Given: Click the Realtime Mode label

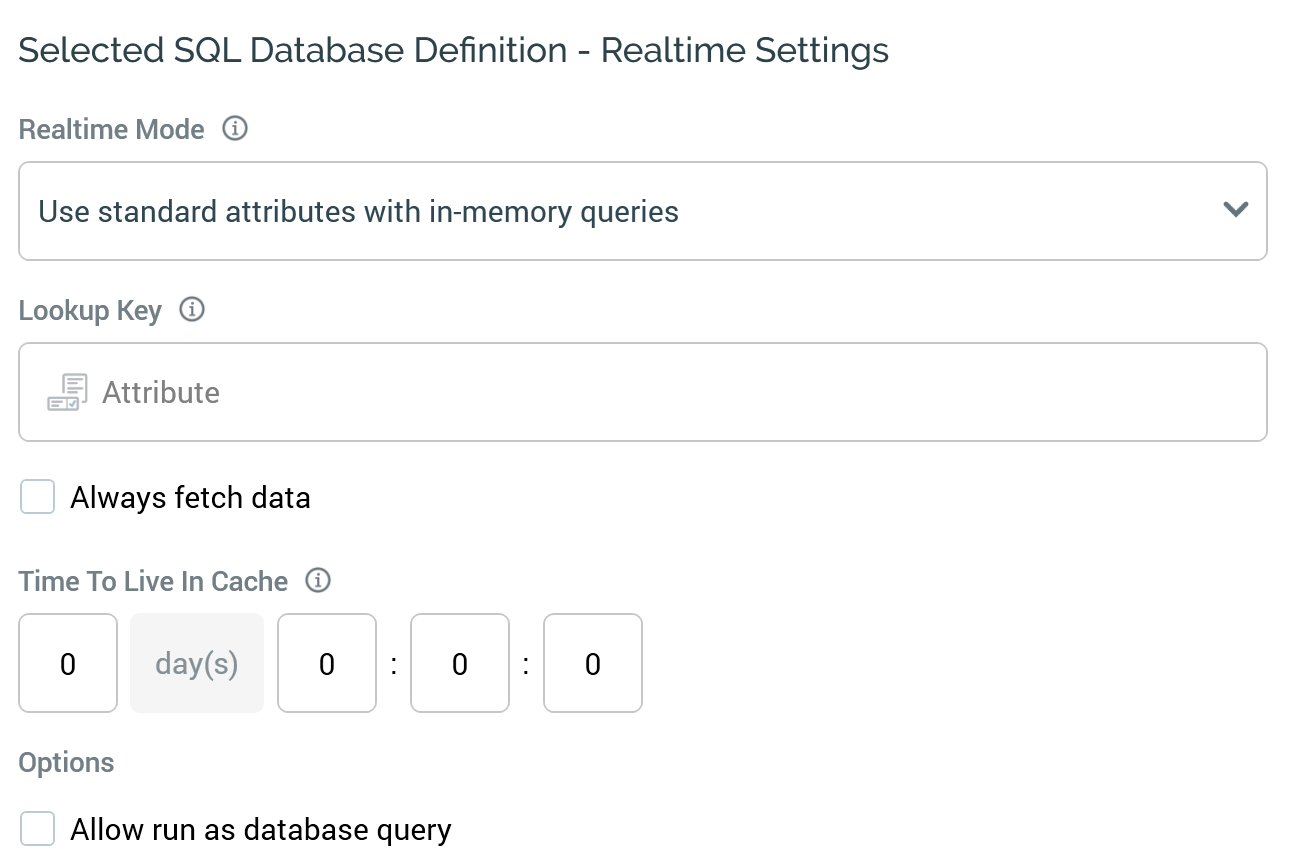Looking at the screenshot, I should tap(112, 130).
